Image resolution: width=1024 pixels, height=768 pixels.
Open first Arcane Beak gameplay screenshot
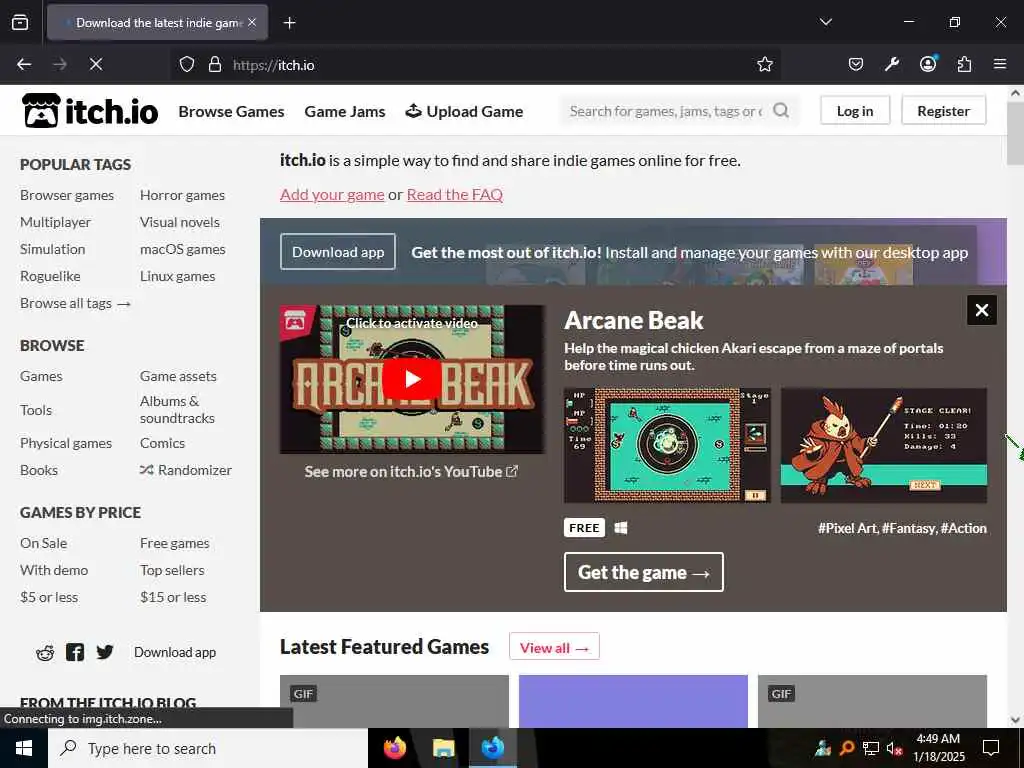click(x=667, y=445)
